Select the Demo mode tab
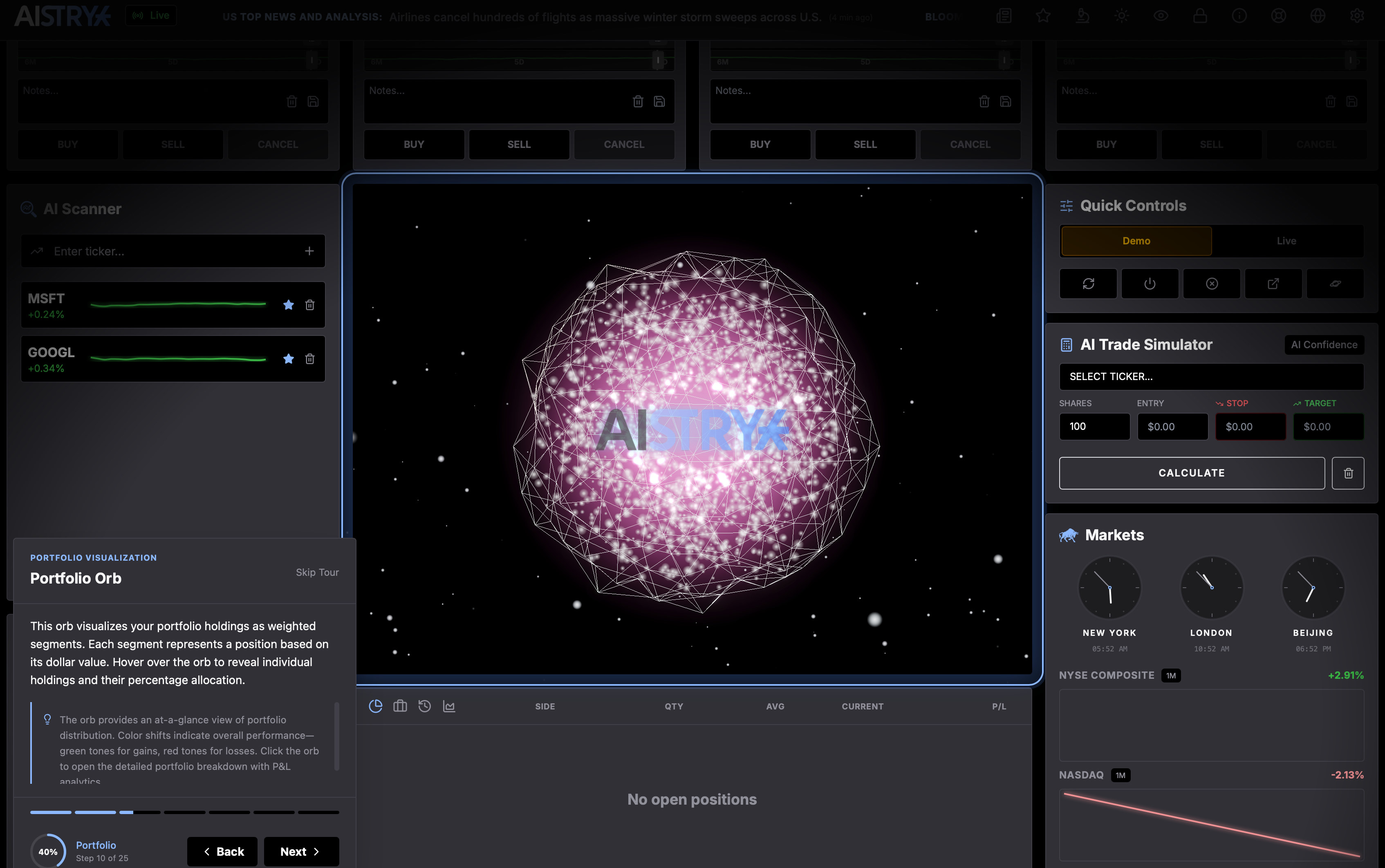1385x868 pixels. (1136, 241)
